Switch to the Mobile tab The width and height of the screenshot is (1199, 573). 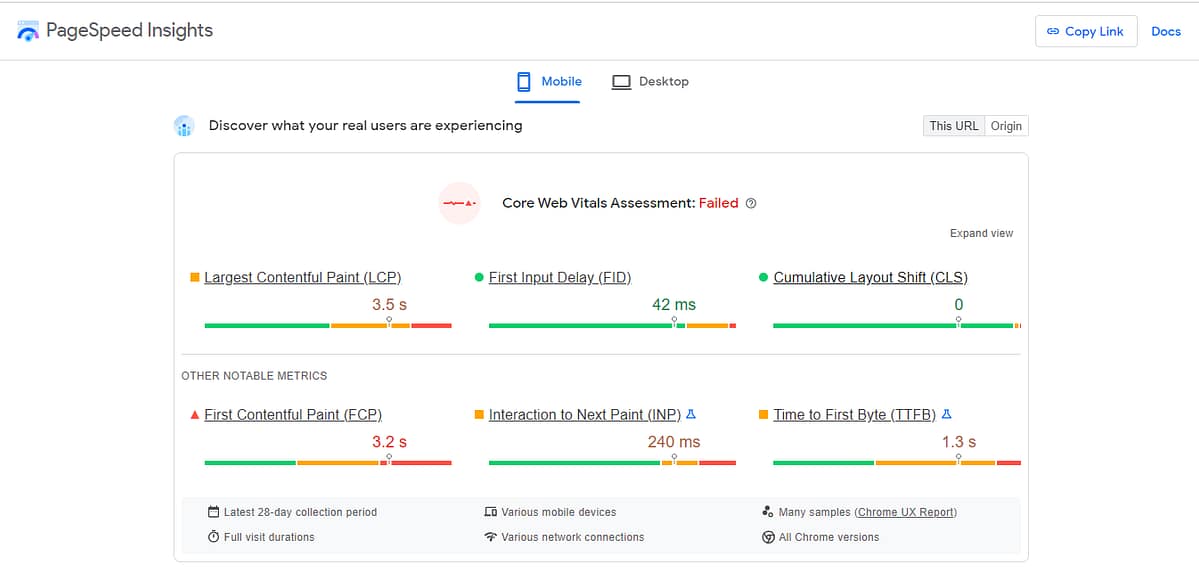click(549, 82)
